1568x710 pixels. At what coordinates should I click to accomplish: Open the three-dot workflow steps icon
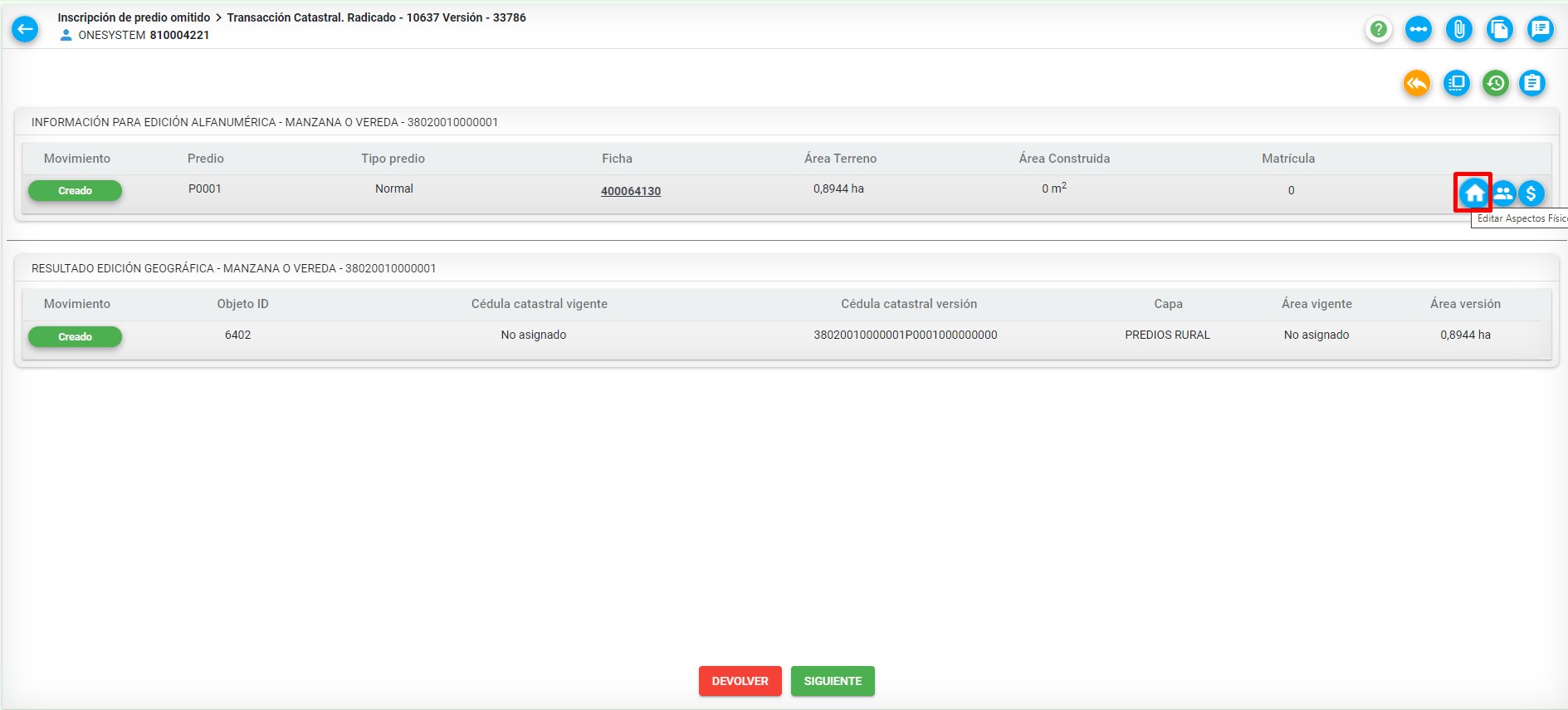click(x=1419, y=30)
